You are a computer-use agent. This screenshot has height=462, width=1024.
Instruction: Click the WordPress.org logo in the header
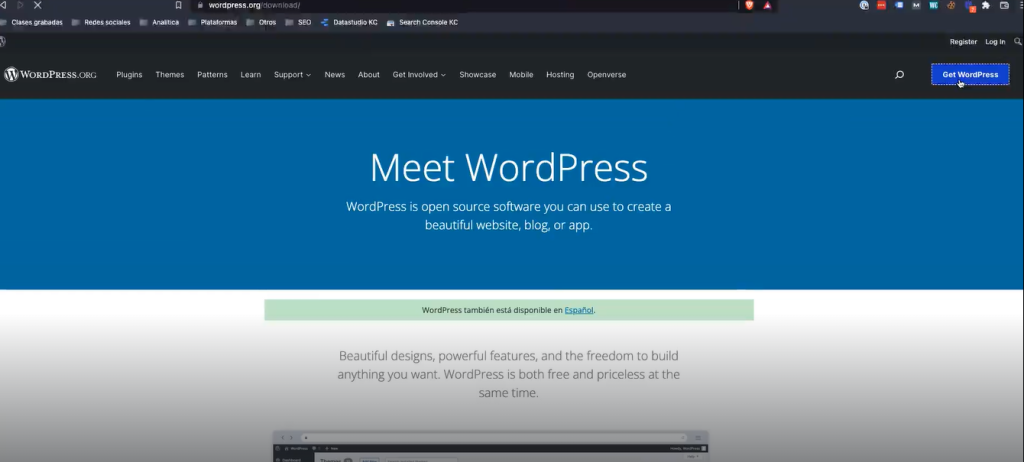(50, 75)
